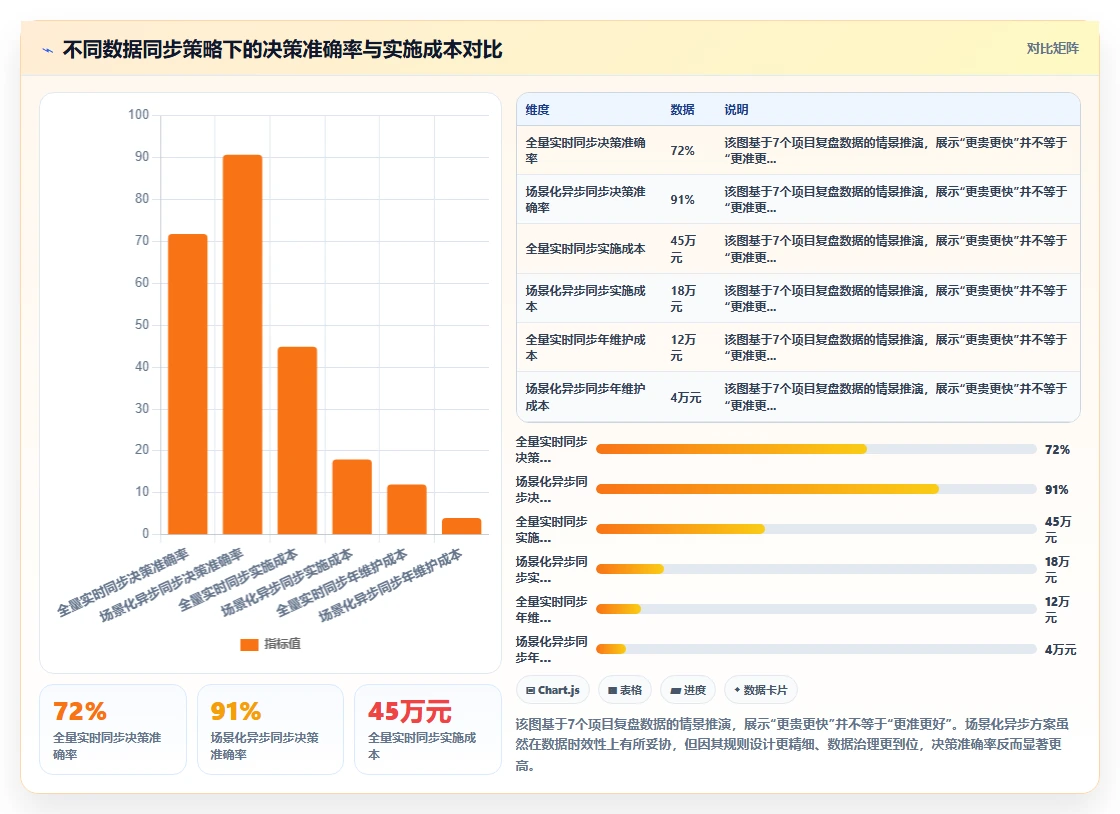Click the 进度 tag chip
Viewport: 1120px width, 814px height.
click(x=688, y=690)
